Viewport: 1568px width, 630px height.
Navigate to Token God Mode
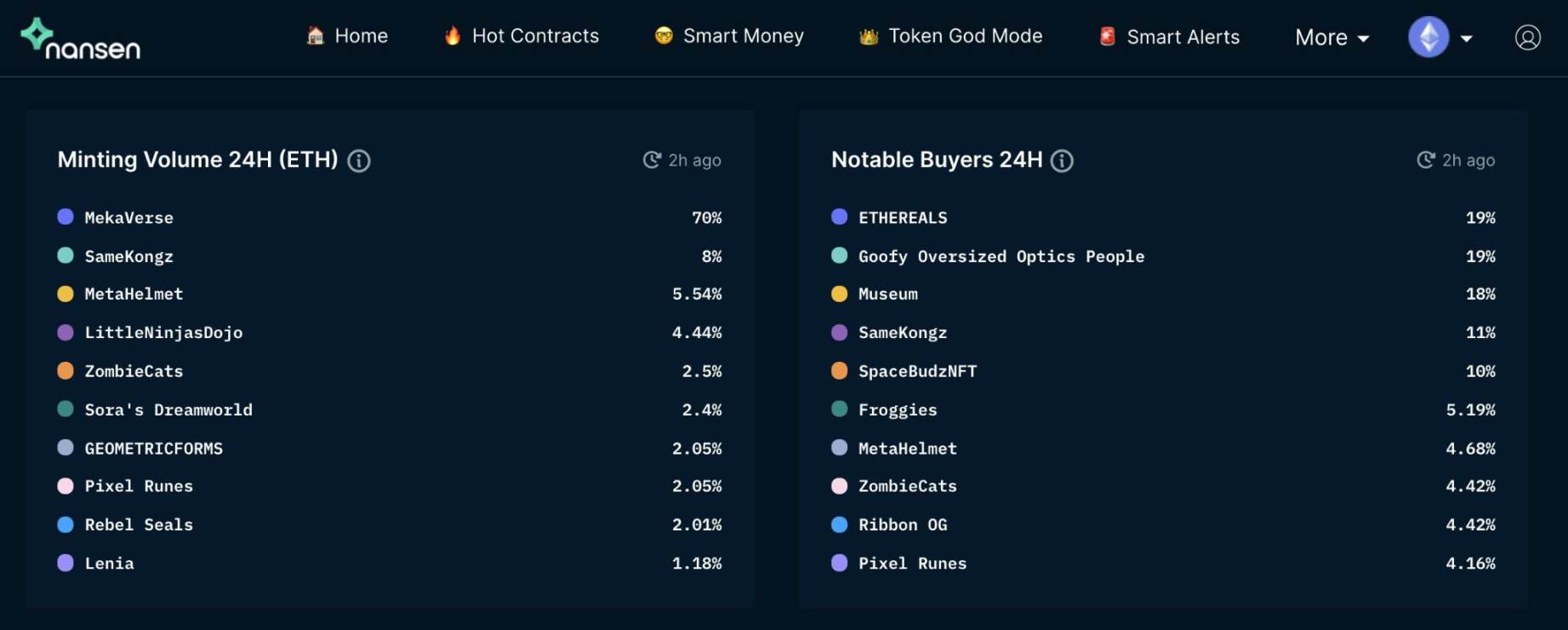[x=951, y=36]
